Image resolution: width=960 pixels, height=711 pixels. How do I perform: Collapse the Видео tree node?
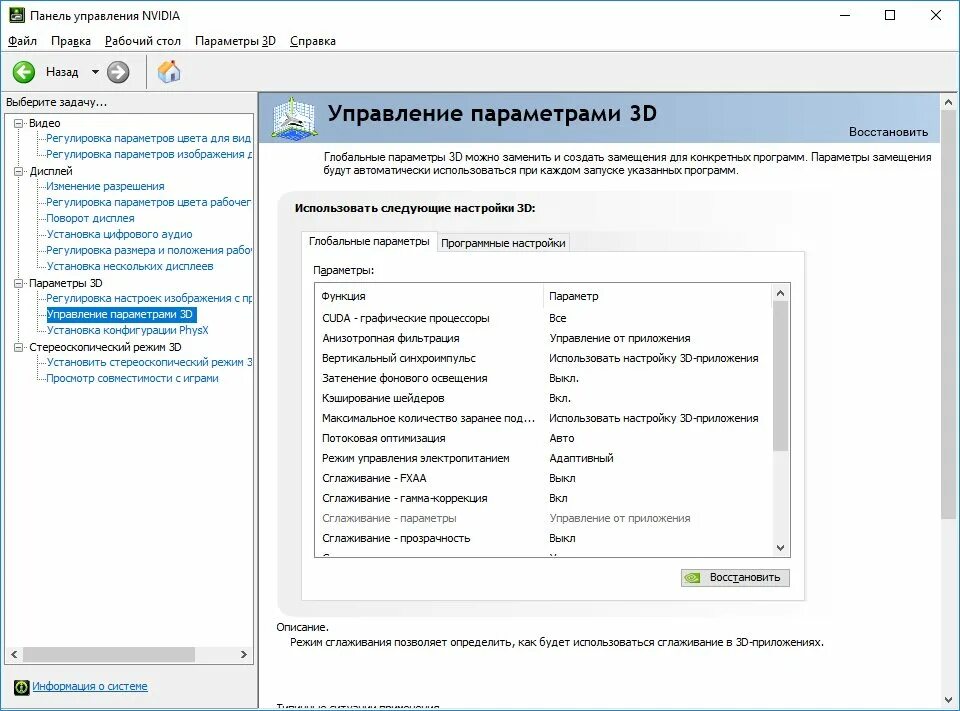[x=18, y=123]
